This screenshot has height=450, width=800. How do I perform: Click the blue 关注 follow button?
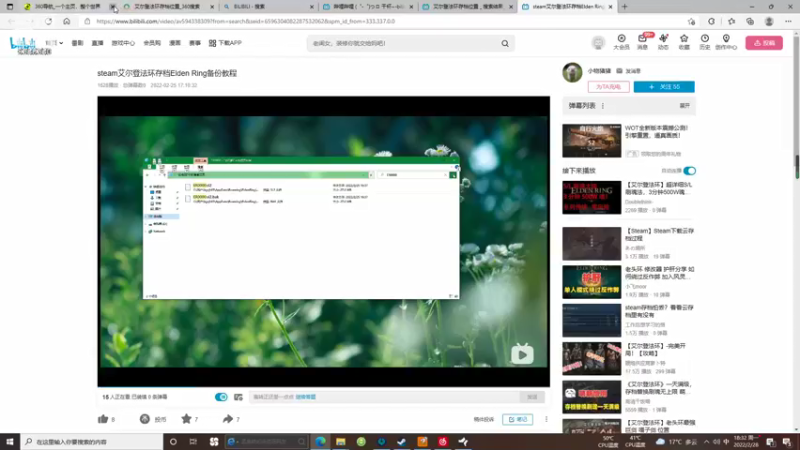point(664,87)
